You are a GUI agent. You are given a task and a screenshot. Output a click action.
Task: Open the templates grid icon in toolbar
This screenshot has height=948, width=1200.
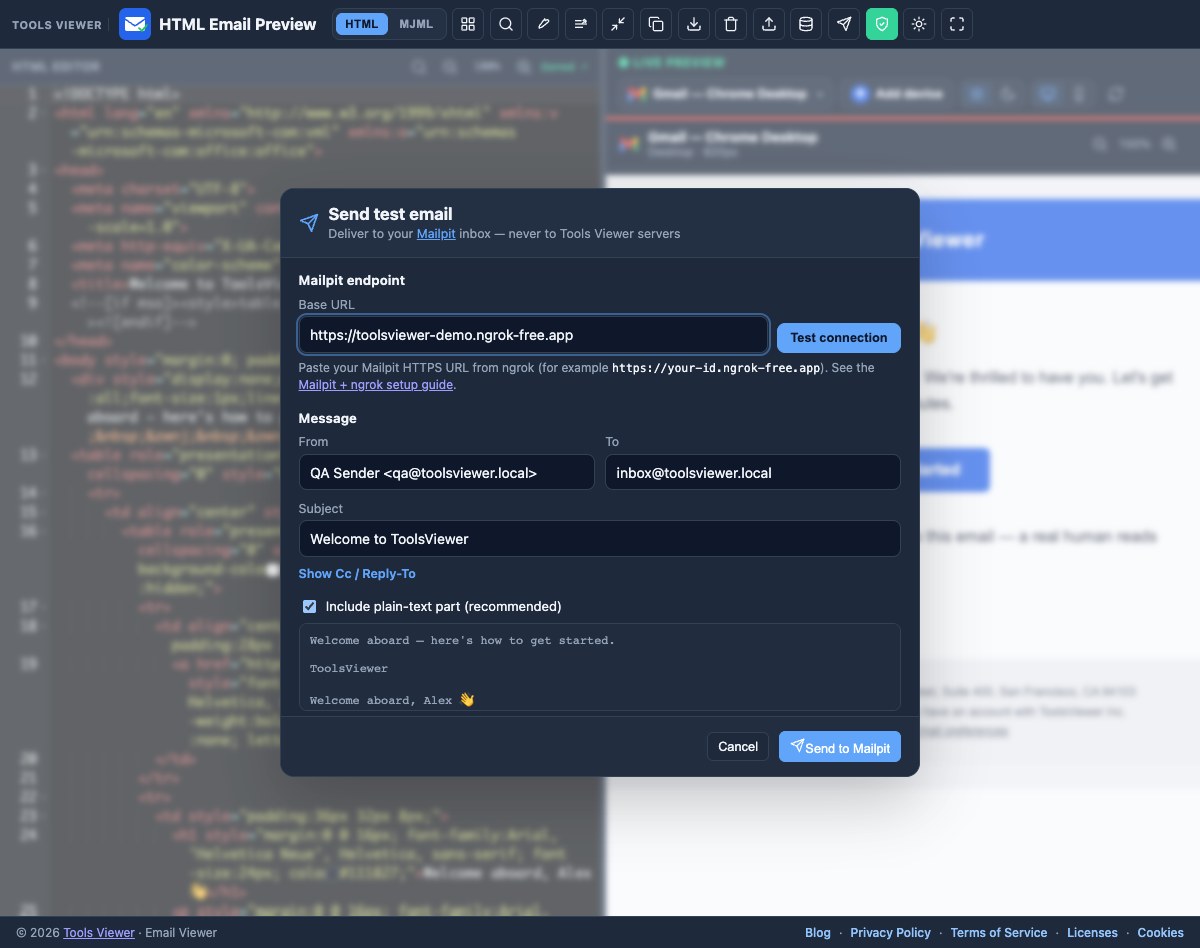click(x=468, y=24)
